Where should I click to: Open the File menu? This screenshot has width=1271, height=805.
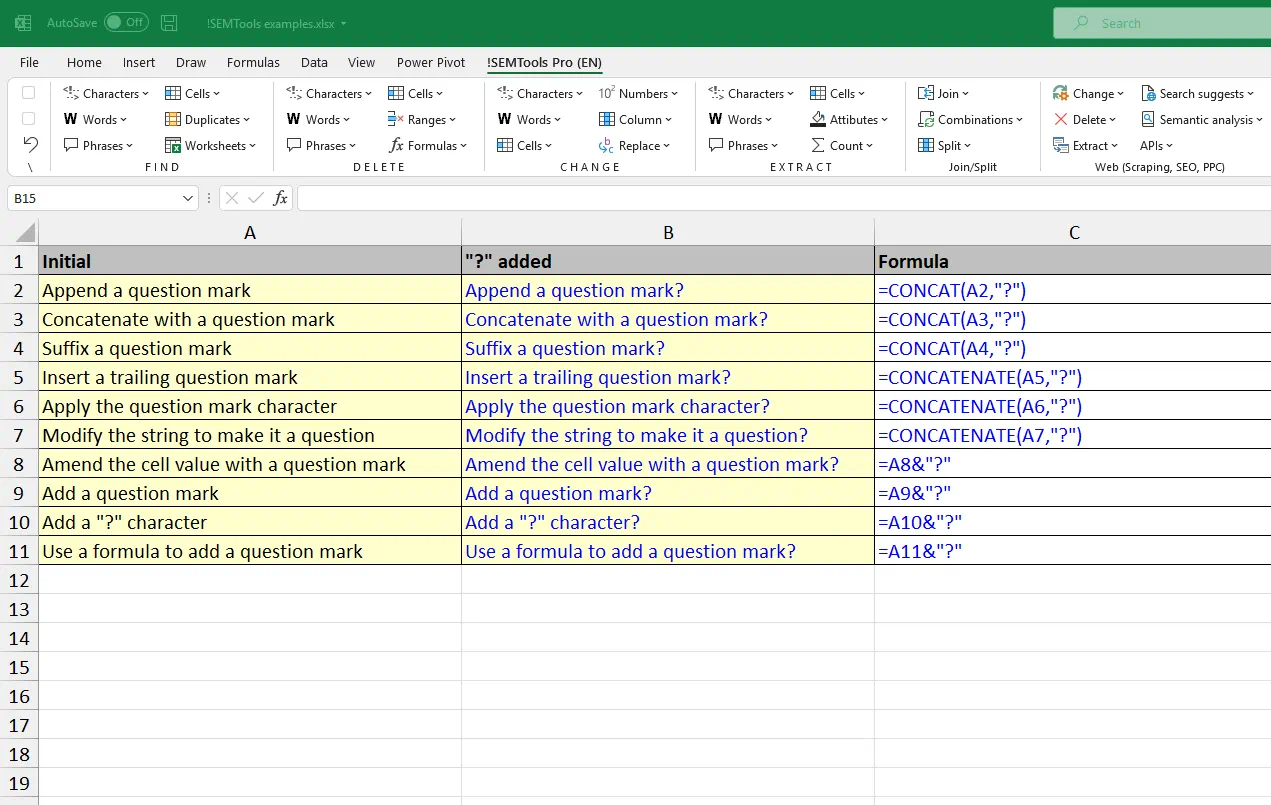[x=29, y=62]
